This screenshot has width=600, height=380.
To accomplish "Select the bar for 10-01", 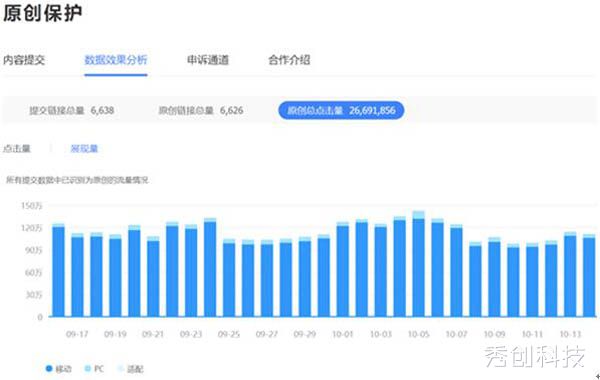I will pyautogui.click(x=342, y=269).
